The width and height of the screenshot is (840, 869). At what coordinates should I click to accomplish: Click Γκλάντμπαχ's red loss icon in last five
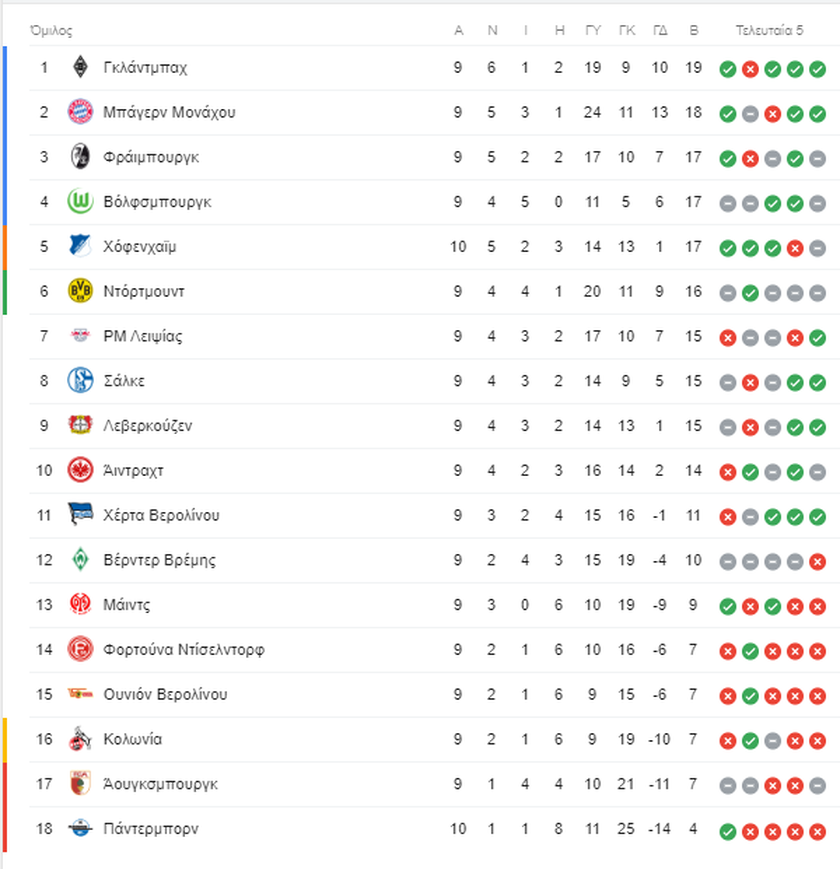[x=750, y=69]
